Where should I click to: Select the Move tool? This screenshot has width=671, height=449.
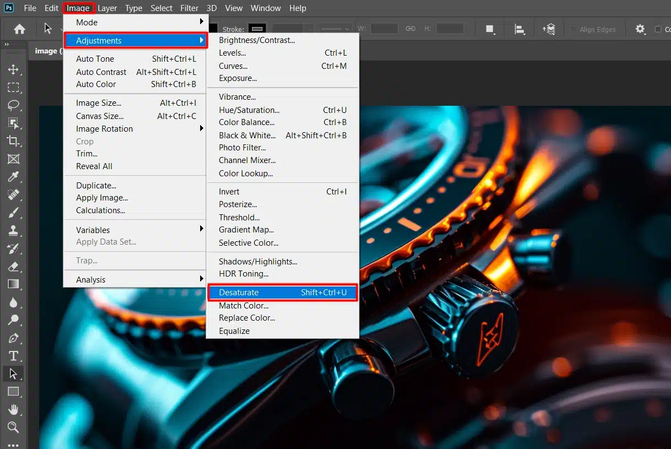[x=13, y=69]
